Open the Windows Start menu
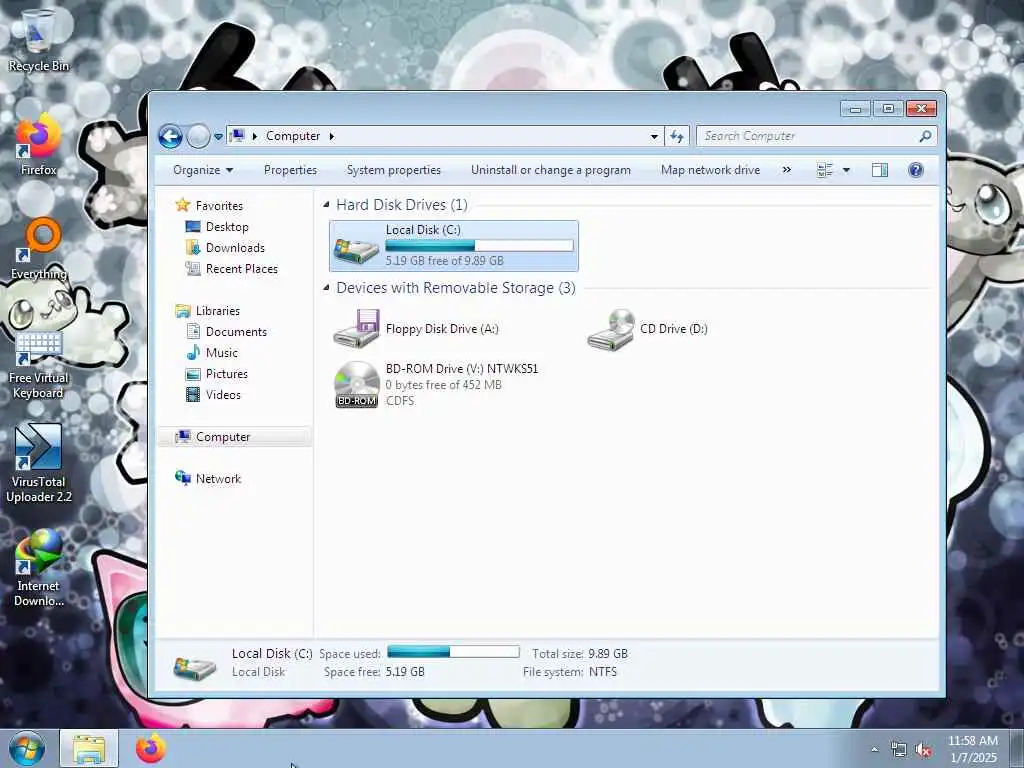This screenshot has height=768, width=1024. click(x=27, y=748)
